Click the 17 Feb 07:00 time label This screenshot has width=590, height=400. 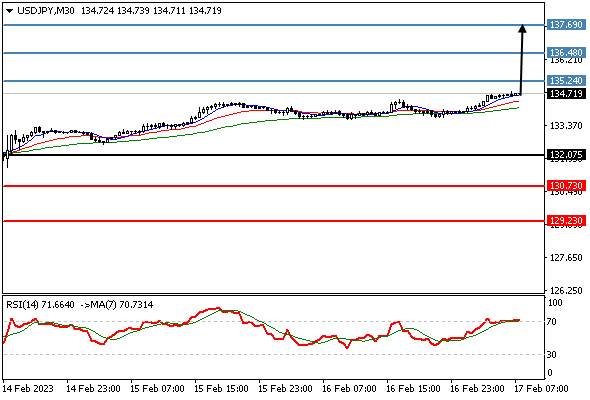click(541, 388)
